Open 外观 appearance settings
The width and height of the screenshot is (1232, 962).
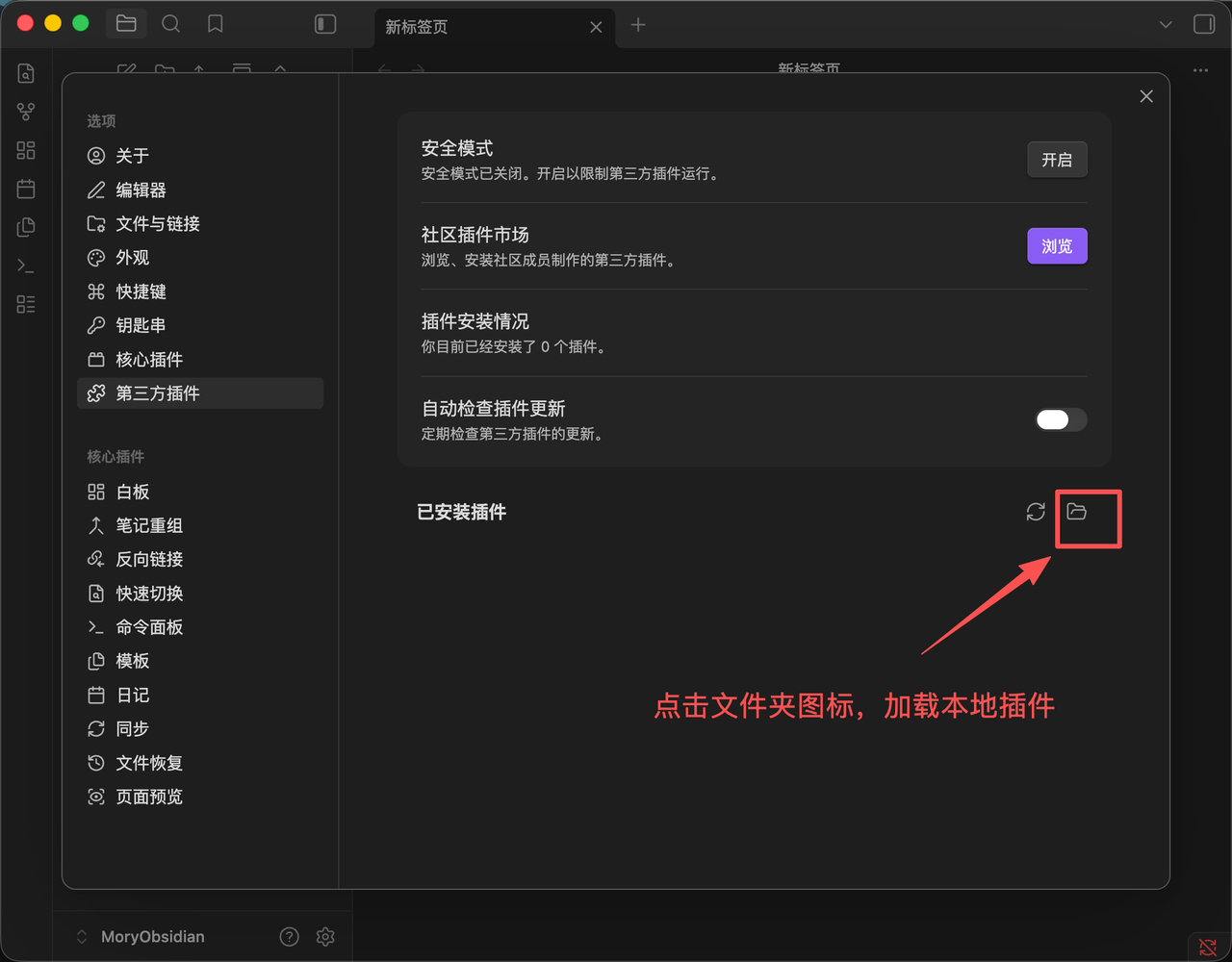pos(200,257)
